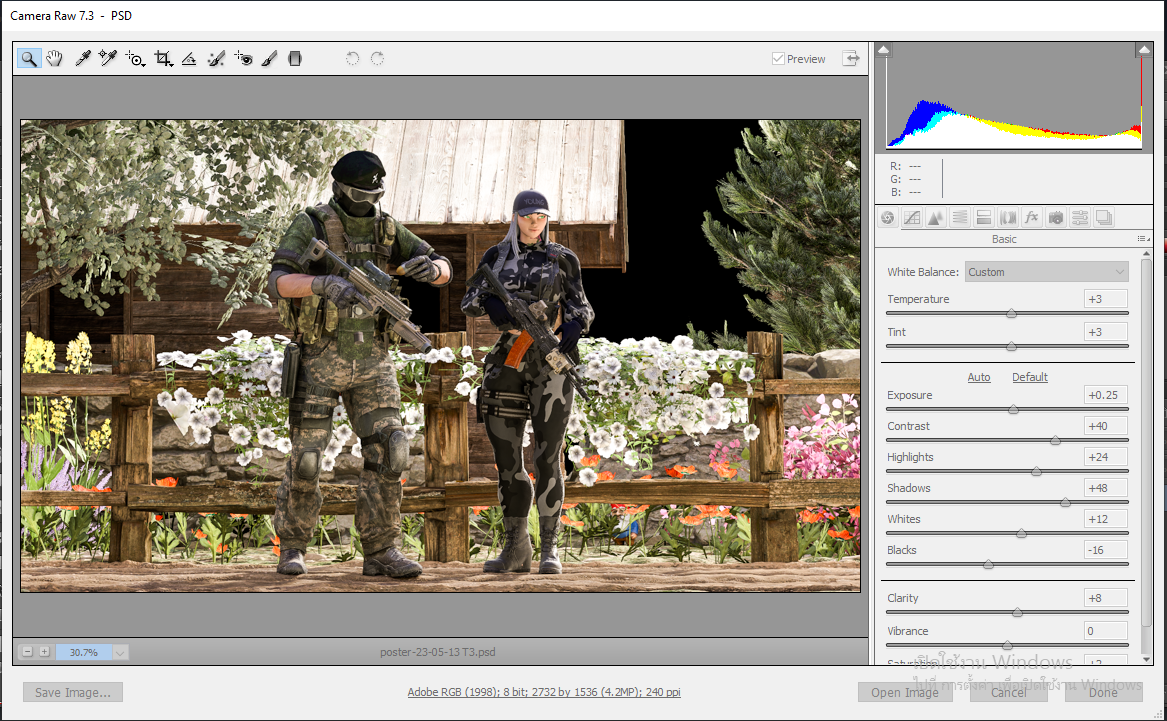Rotate image 90 degrees clockwise
Image resolution: width=1167 pixels, height=721 pixels.
(377, 59)
